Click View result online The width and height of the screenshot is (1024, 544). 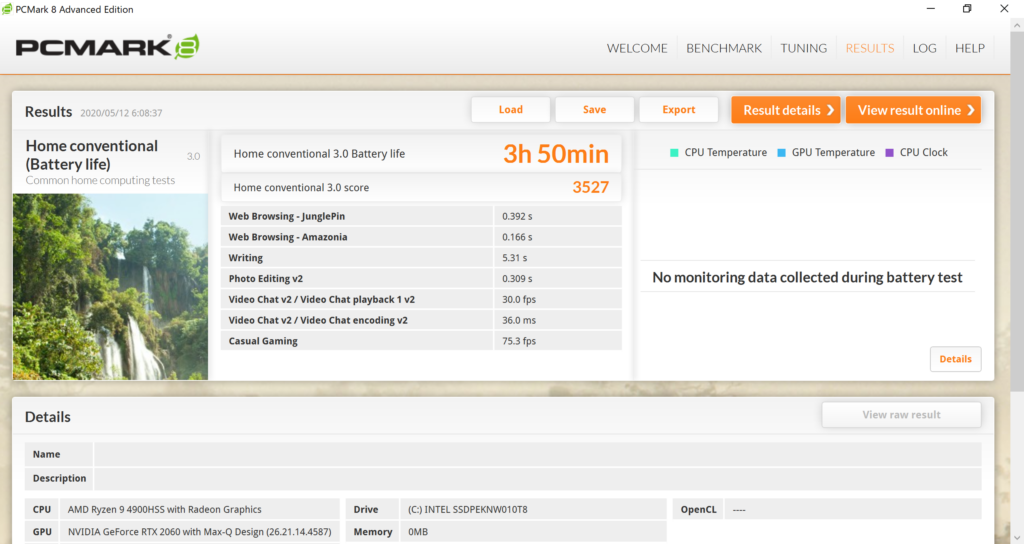[913, 110]
